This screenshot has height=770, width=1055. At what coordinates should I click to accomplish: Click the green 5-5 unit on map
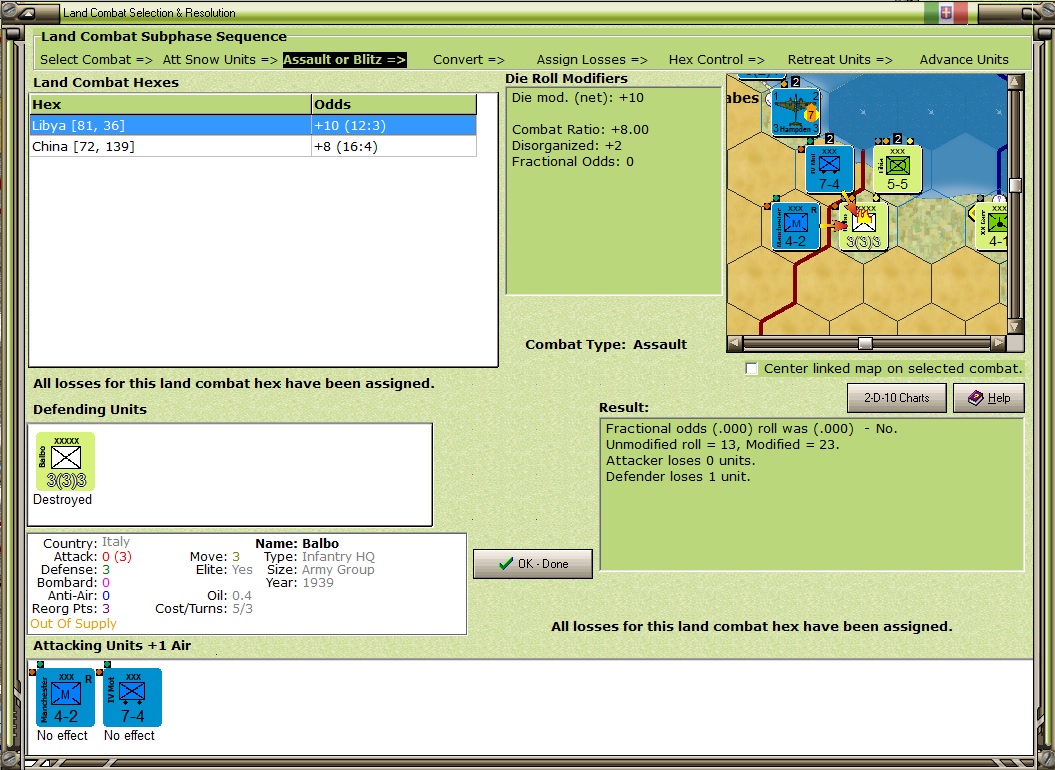point(897,170)
